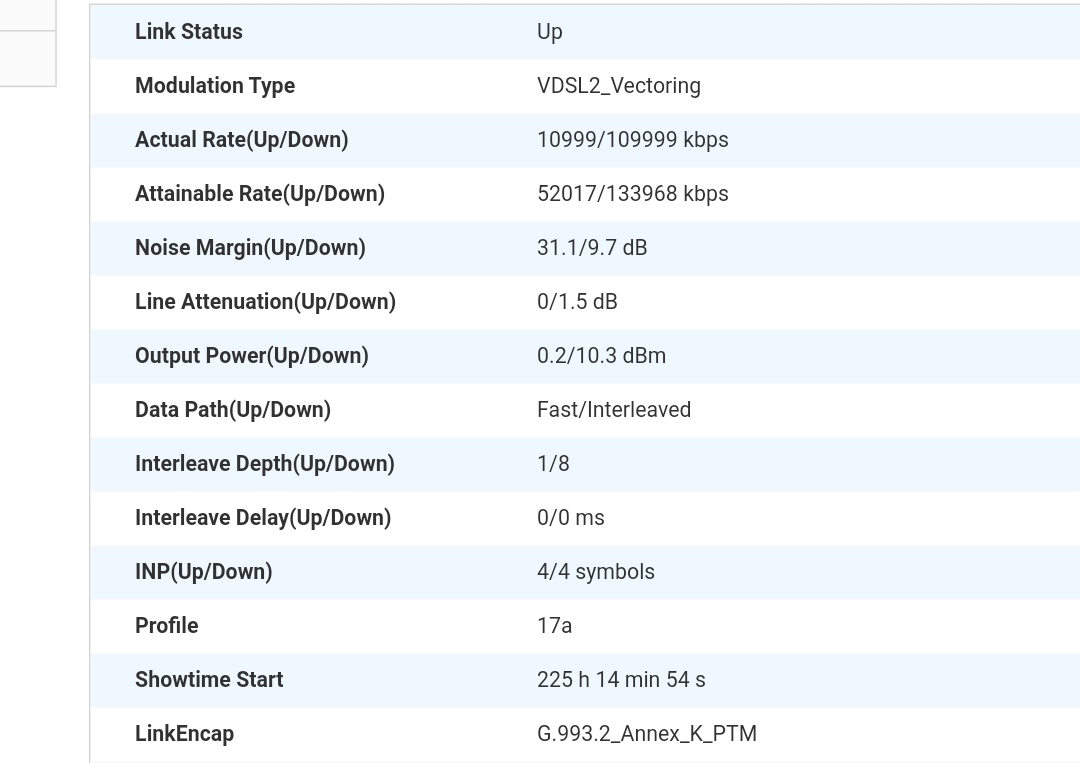Select the 0.2/10.3 dBm output power value

pyautogui.click(x=601, y=356)
